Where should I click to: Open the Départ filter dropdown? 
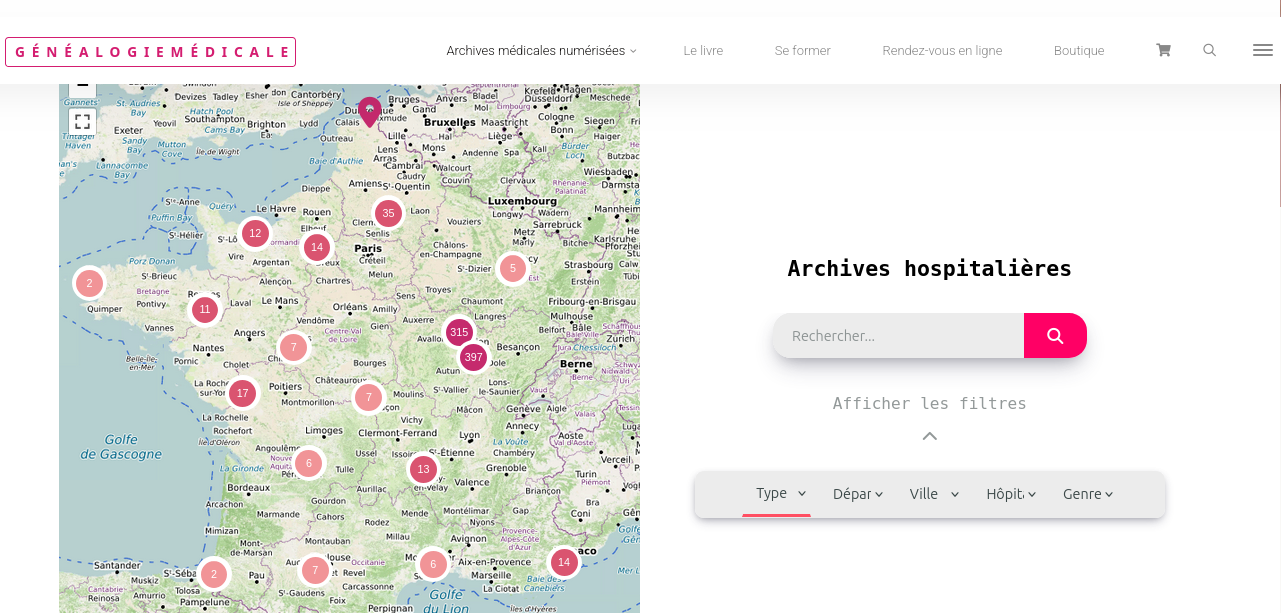point(858,494)
